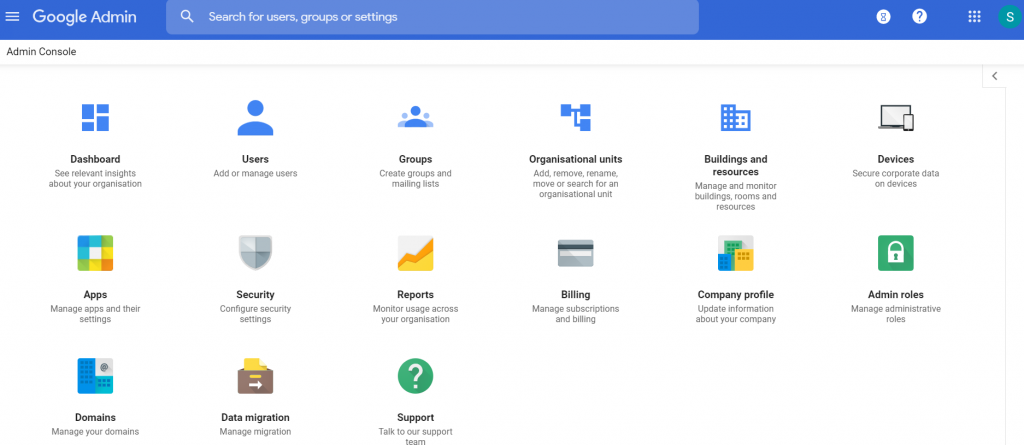Screen dimensions: 1024x445
Task: Open the Apps colorful grid icon
Action: [95, 253]
